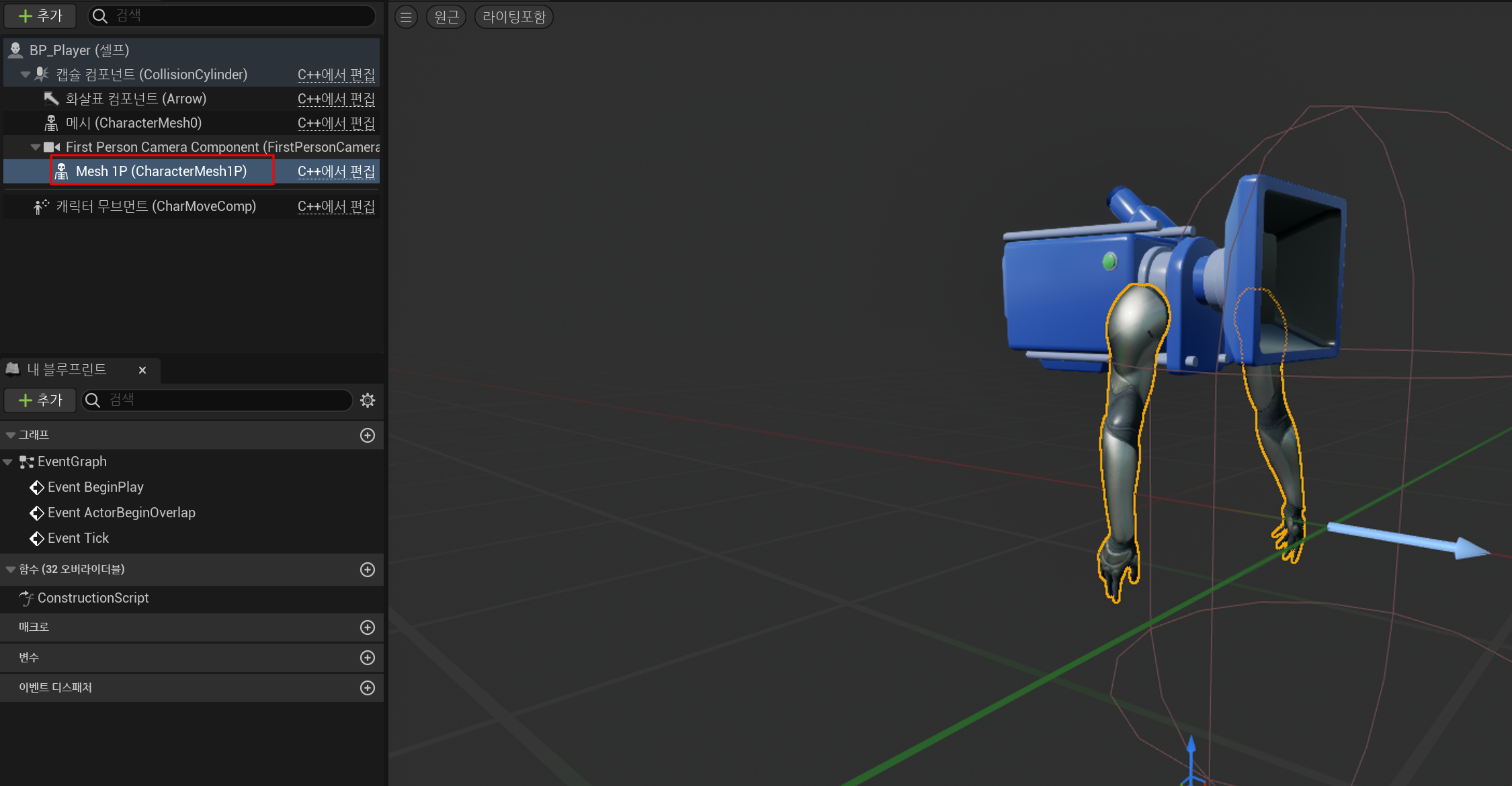This screenshot has width=1512, height=786.
Task: Add a new graph with plus icon
Action: click(x=368, y=435)
